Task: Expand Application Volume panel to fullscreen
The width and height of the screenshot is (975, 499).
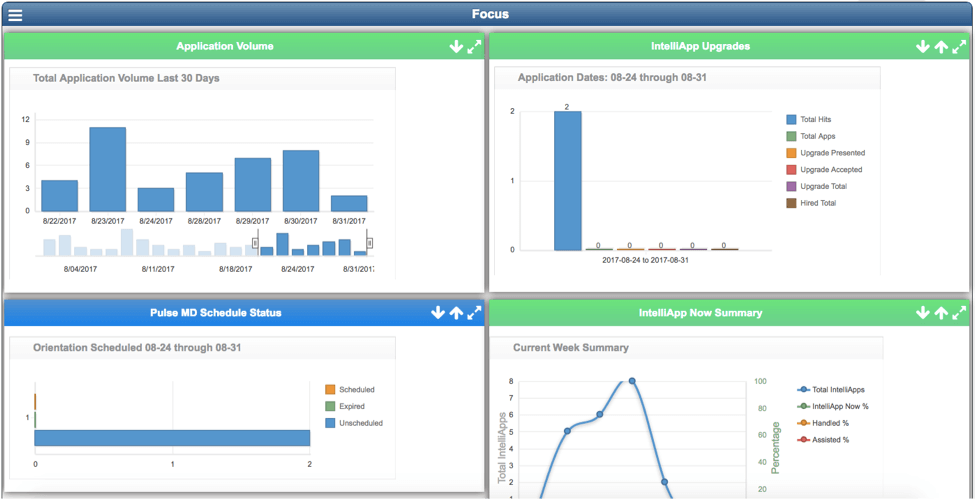Action: tap(474, 47)
